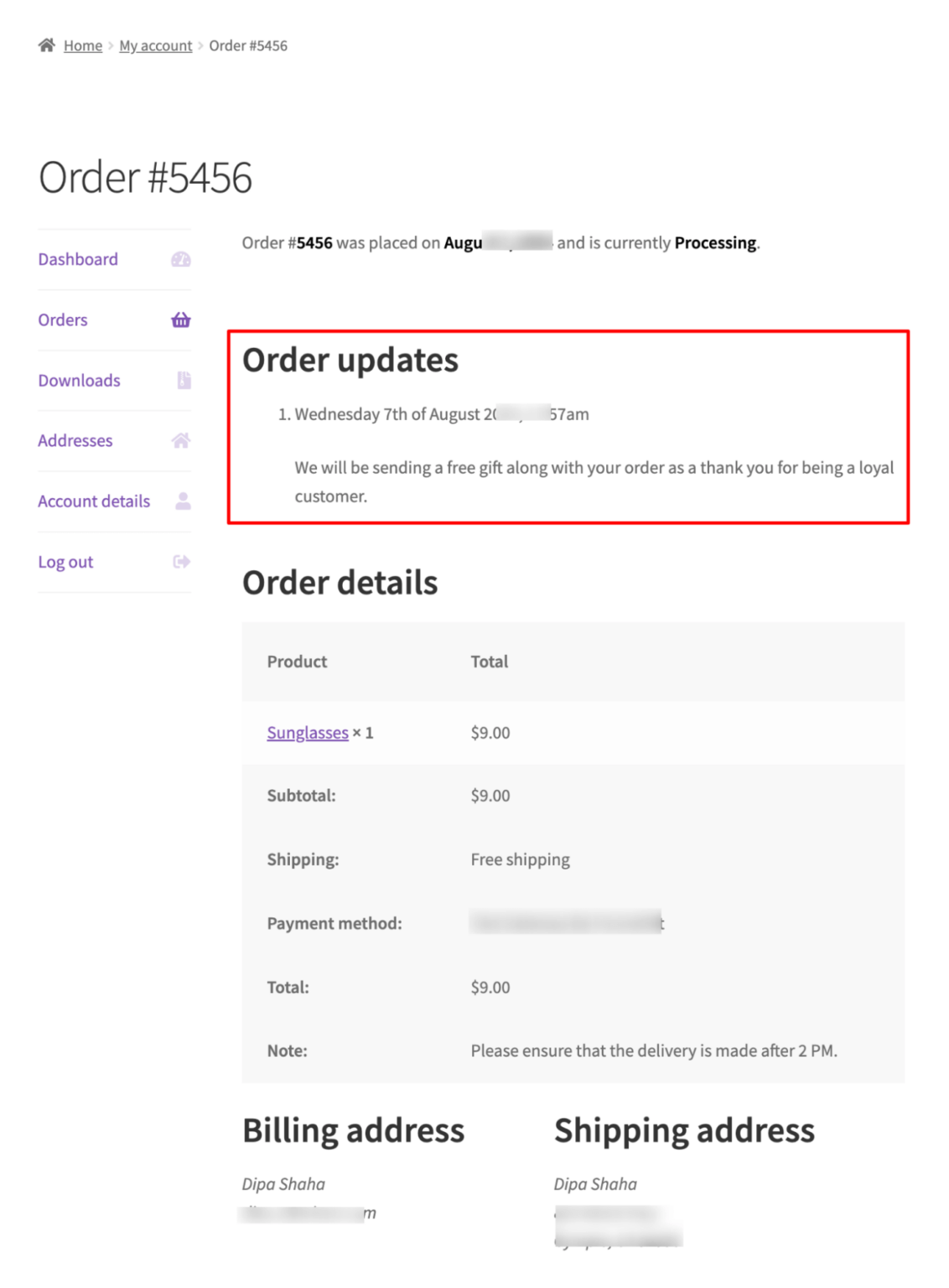Click the Log out exit icon
The image size is (949, 1288).
click(179, 562)
